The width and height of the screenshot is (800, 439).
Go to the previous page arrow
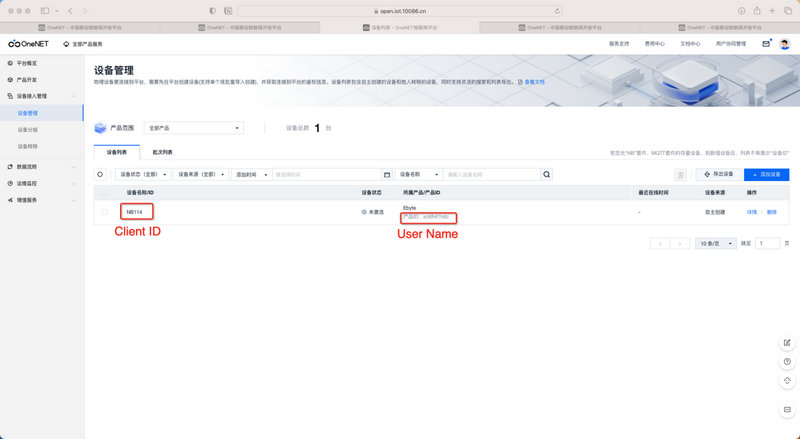[660, 243]
